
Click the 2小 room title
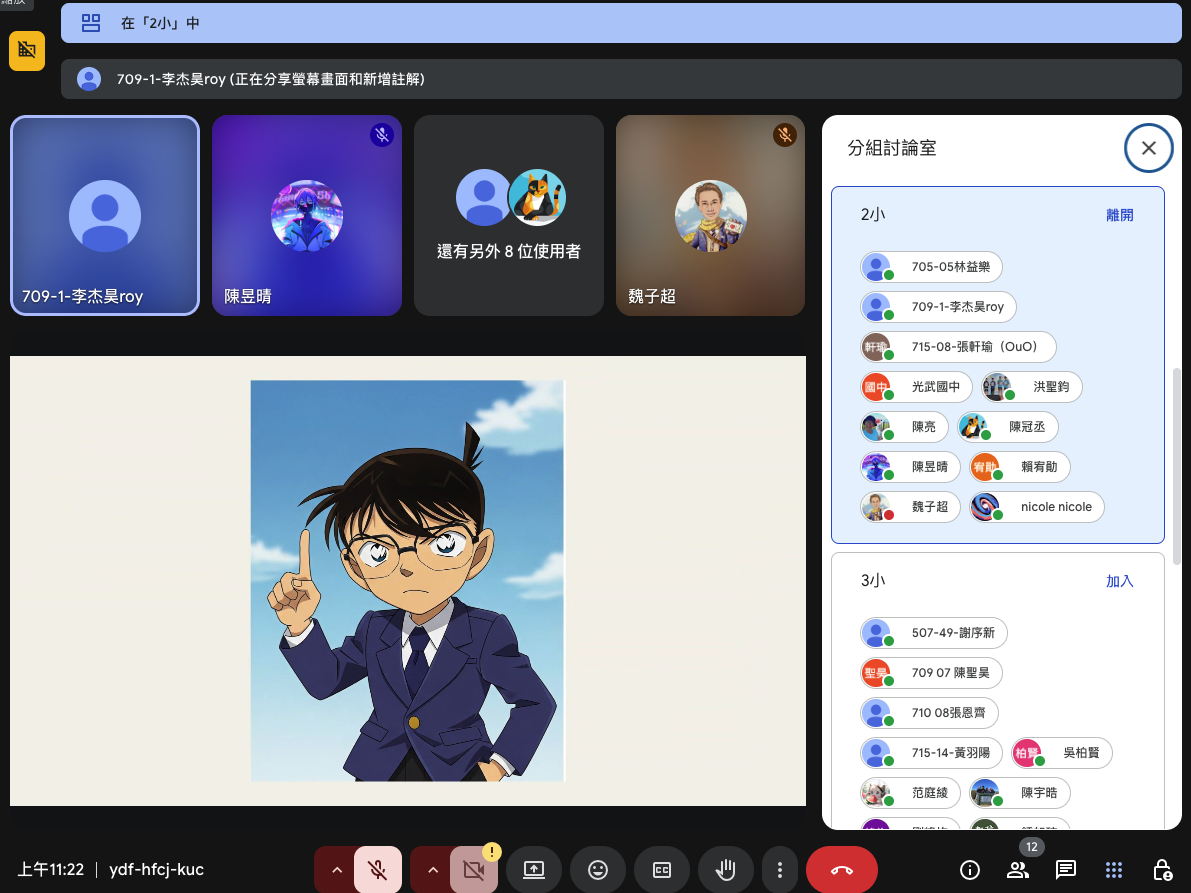point(873,215)
